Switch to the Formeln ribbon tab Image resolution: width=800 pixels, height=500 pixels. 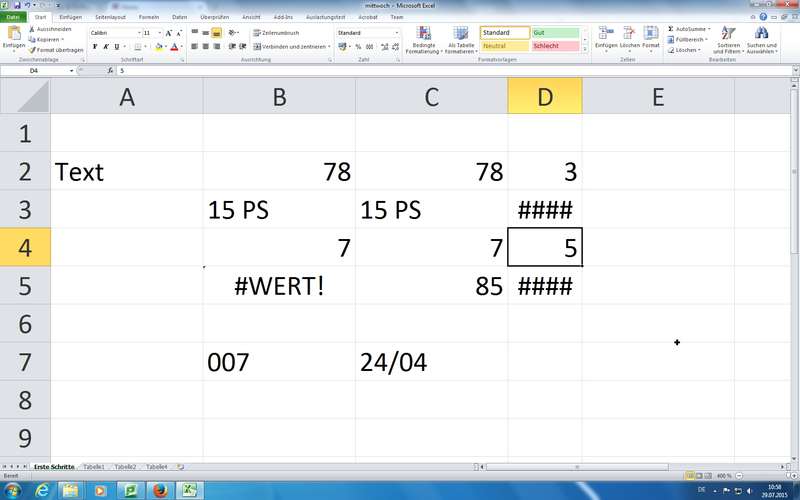coord(149,17)
